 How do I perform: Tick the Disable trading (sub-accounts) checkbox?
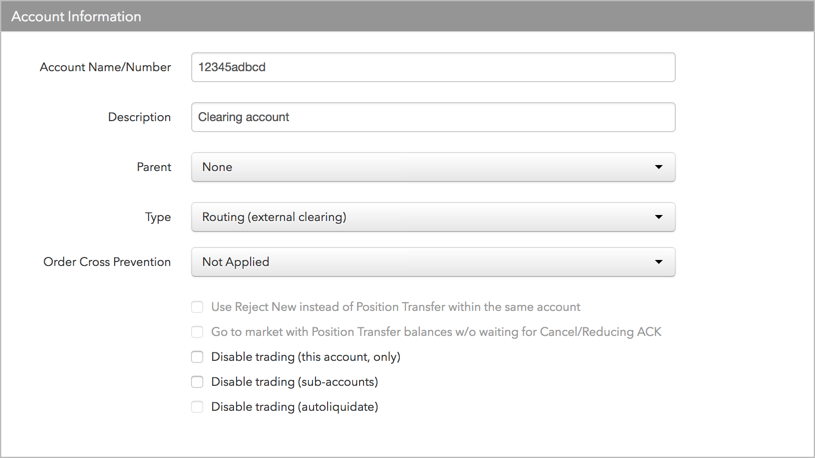197,382
